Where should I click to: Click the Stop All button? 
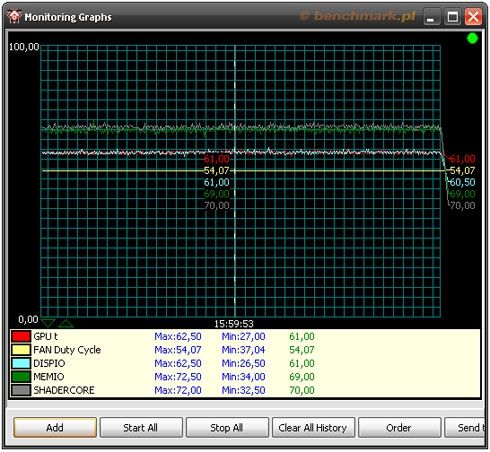[x=227, y=427]
